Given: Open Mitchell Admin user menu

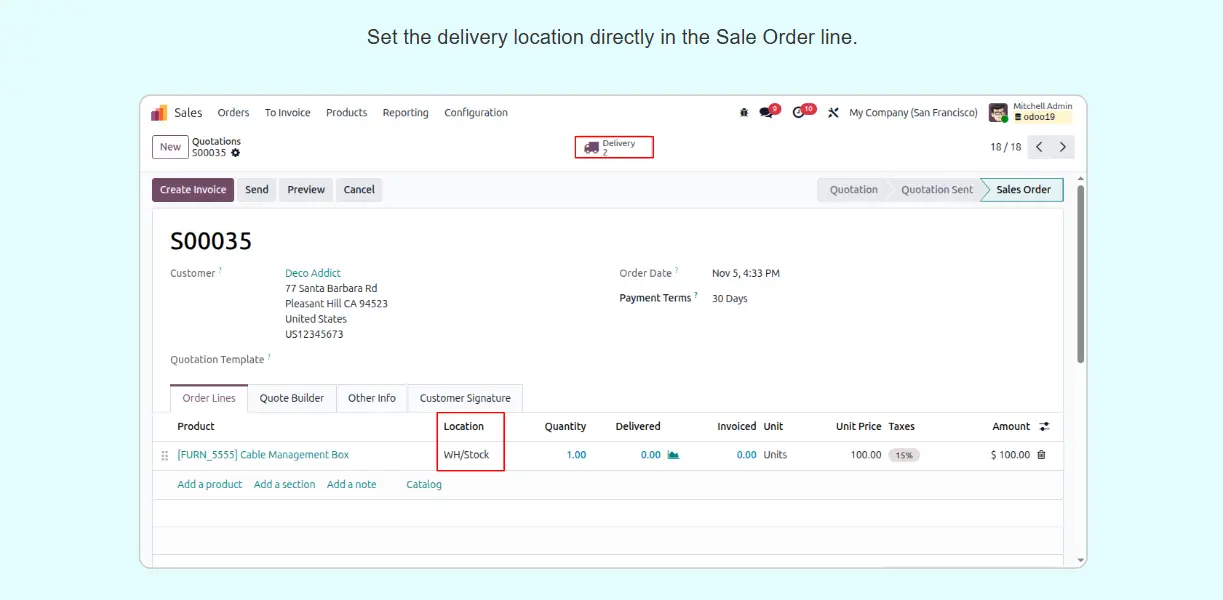Looking at the screenshot, I should (1030, 112).
